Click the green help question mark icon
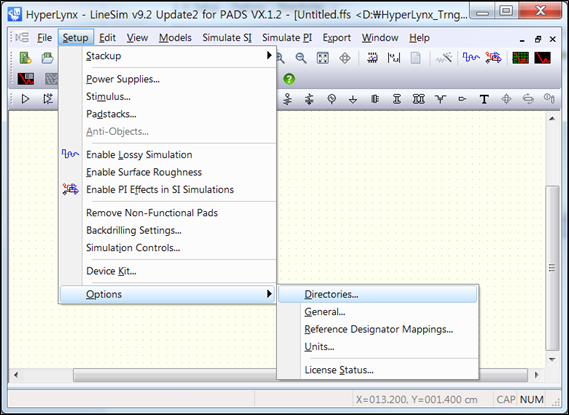 pyautogui.click(x=289, y=79)
